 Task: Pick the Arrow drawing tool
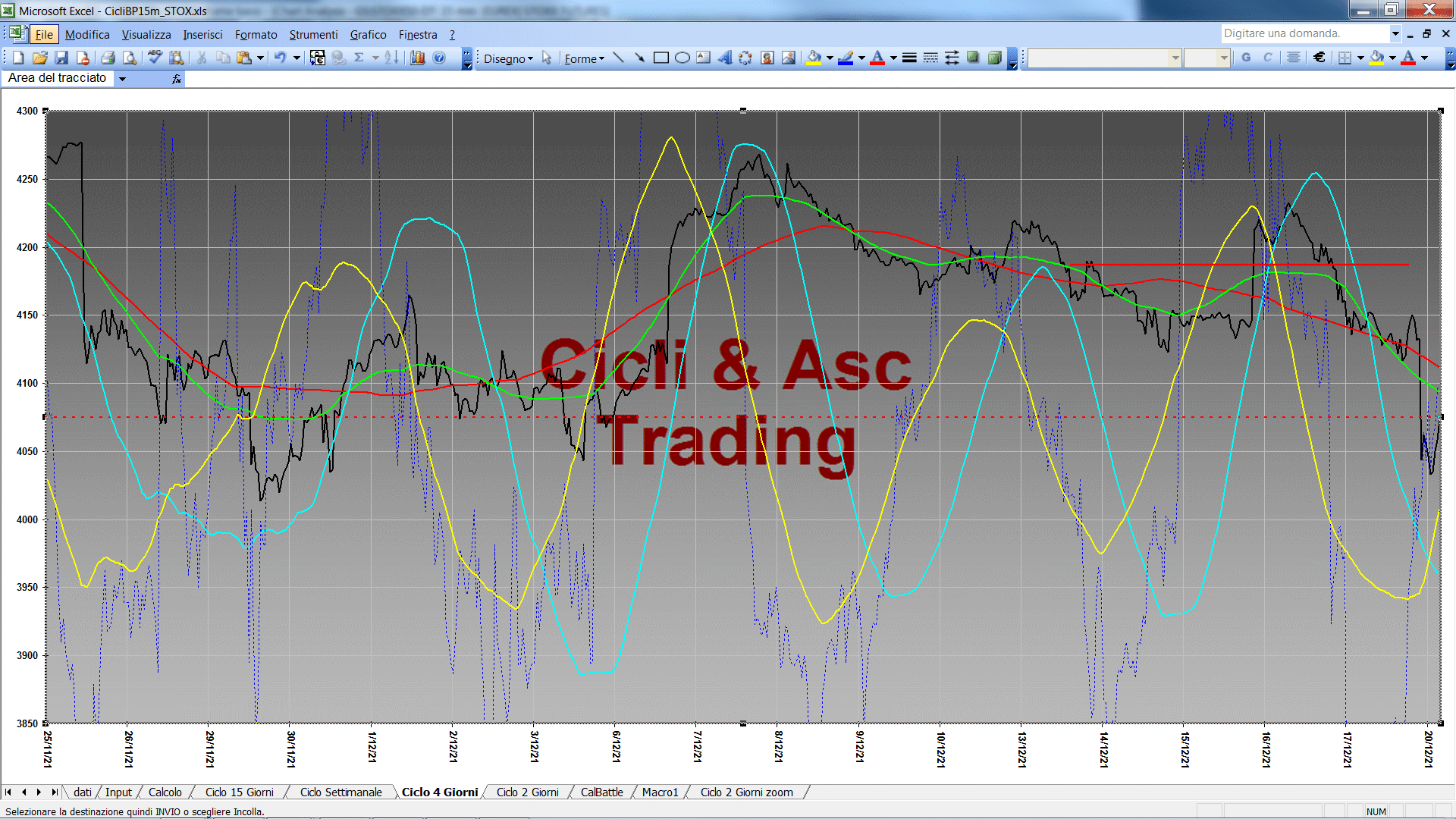(x=639, y=58)
